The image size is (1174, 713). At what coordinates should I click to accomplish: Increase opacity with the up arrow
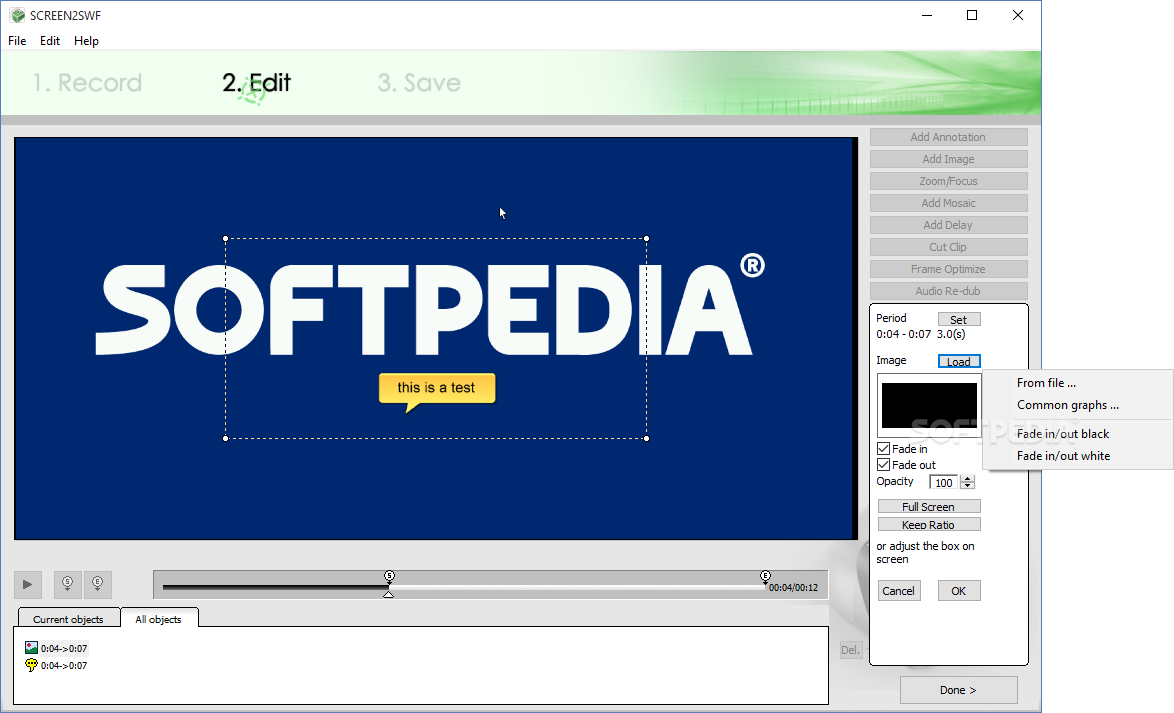968,479
